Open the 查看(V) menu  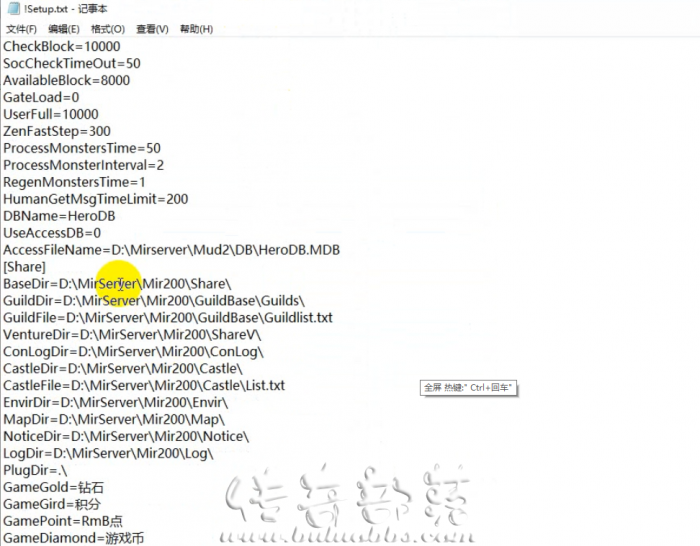click(152, 29)
